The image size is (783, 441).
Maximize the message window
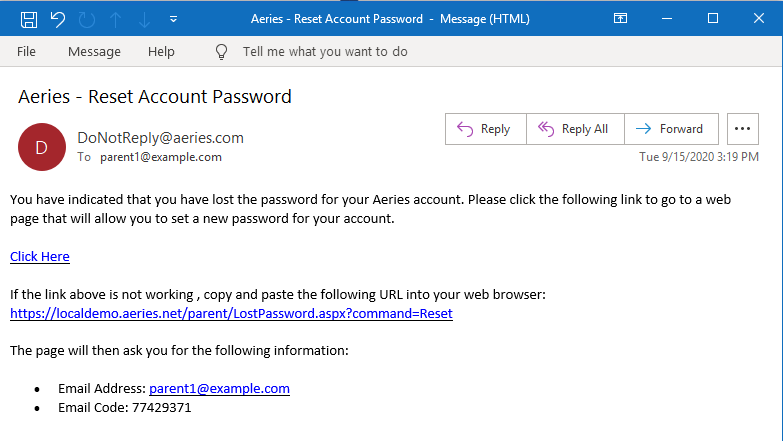point(713,18)
